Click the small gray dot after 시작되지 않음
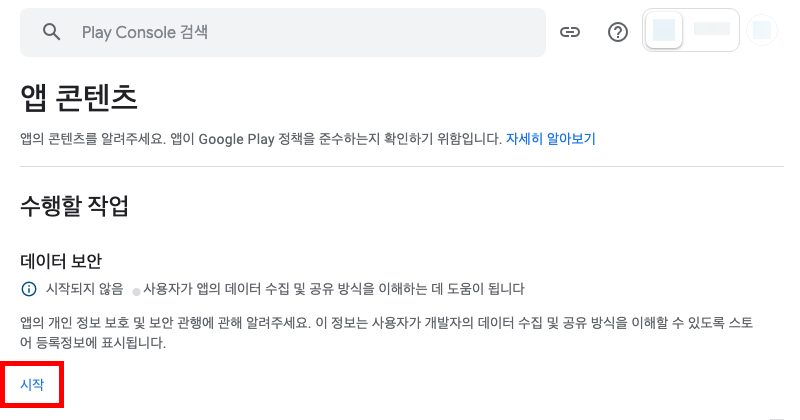800x420 pixels. (136, 291)
